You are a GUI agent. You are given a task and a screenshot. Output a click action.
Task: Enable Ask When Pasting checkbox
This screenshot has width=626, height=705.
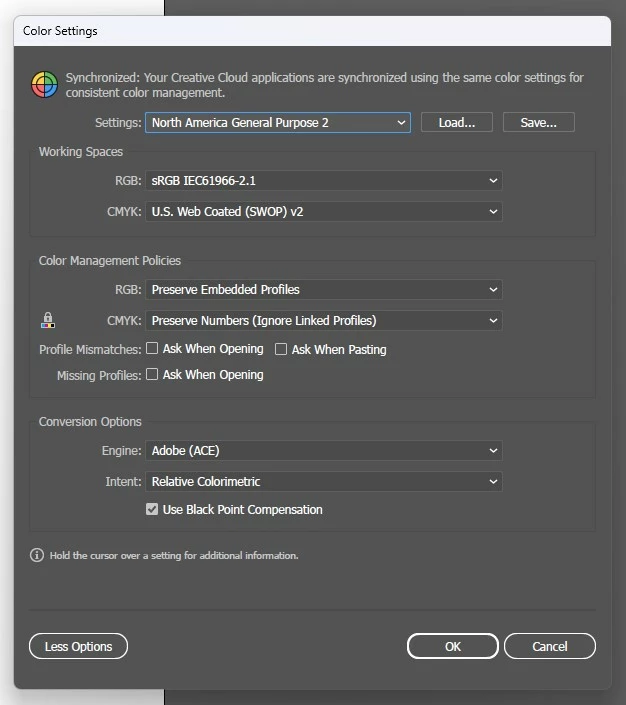(281, 349)
